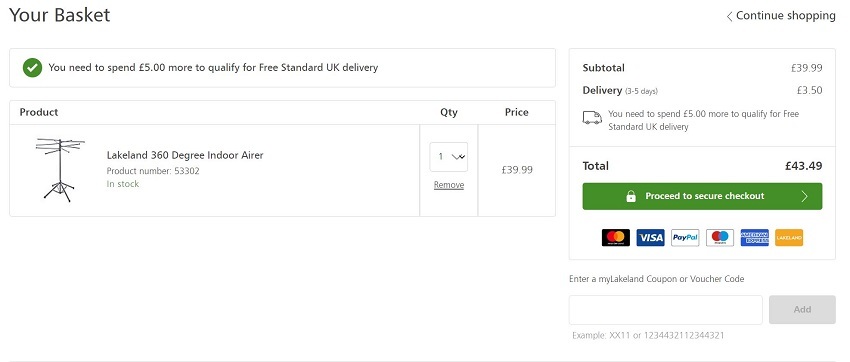Viewport: 850px width, 362px height.
Task: Open the quantity dropdown for the airer
Action: tap(449, 157)
